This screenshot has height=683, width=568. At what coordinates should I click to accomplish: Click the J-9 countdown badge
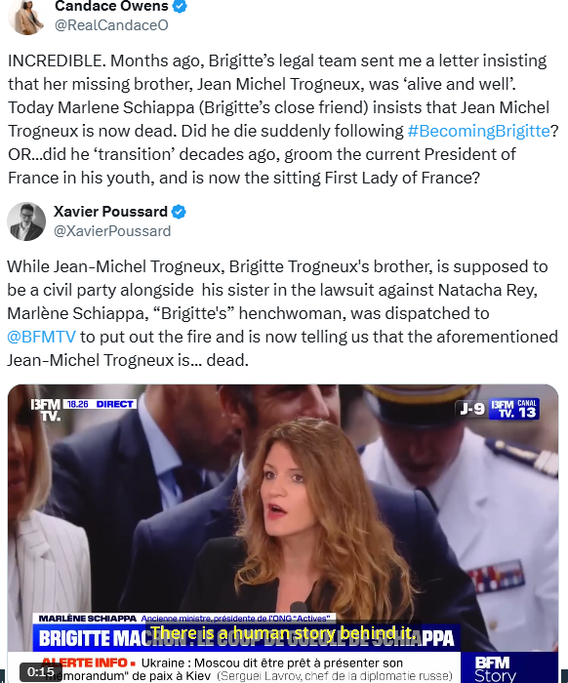click(472, 409)
